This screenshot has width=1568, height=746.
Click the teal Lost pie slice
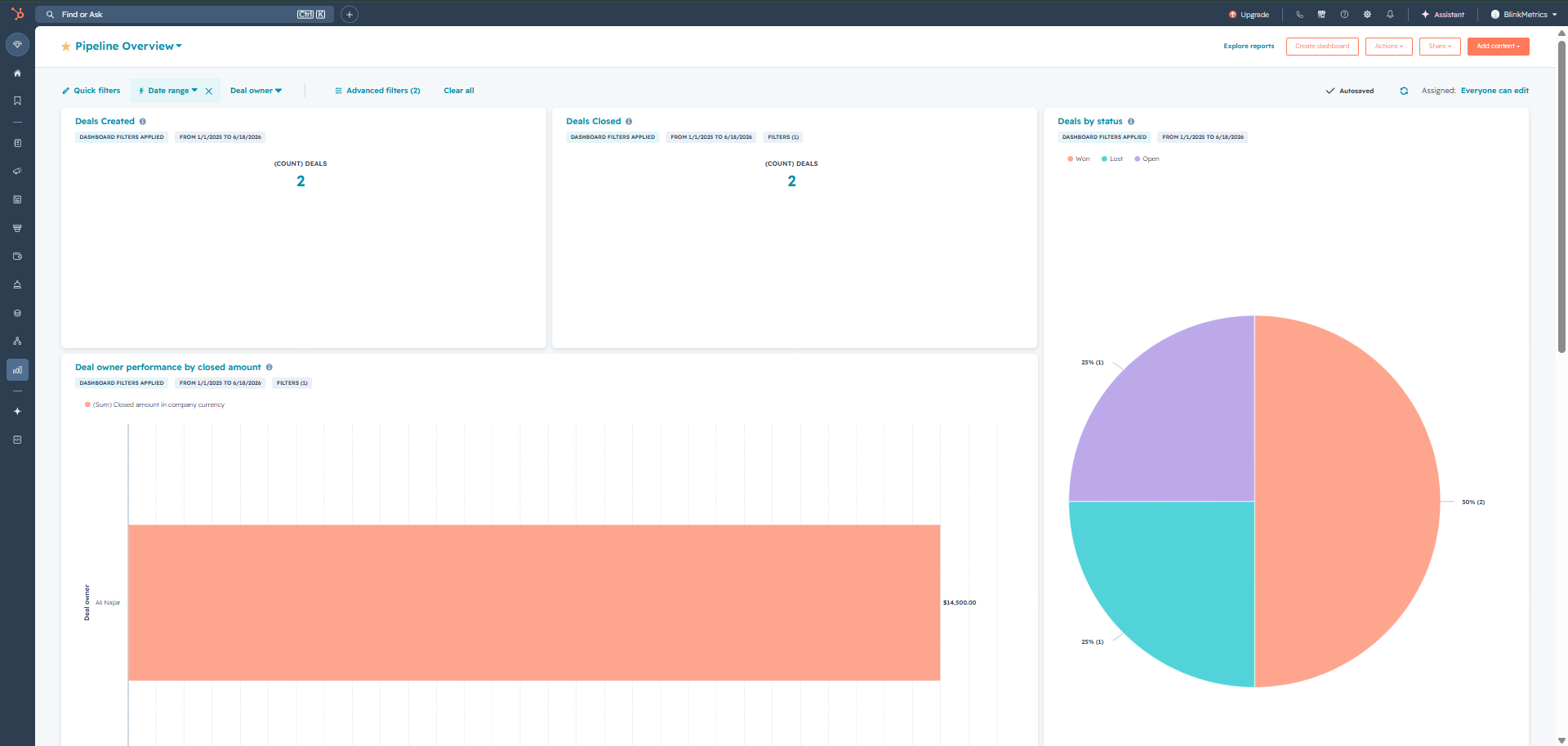click(1176, 580)
